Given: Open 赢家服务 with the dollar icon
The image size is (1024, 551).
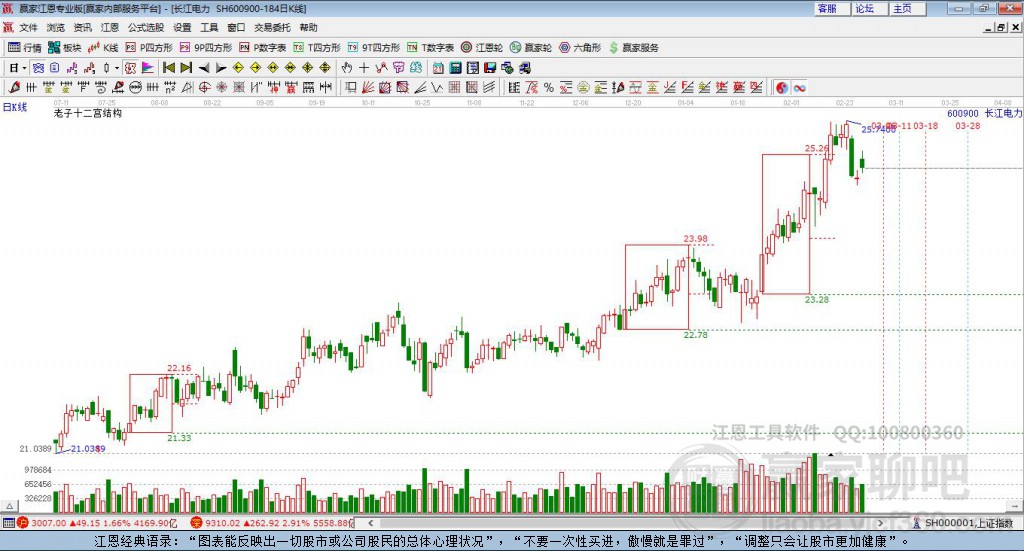Looking at the screenshot, I should coord(633,48).
